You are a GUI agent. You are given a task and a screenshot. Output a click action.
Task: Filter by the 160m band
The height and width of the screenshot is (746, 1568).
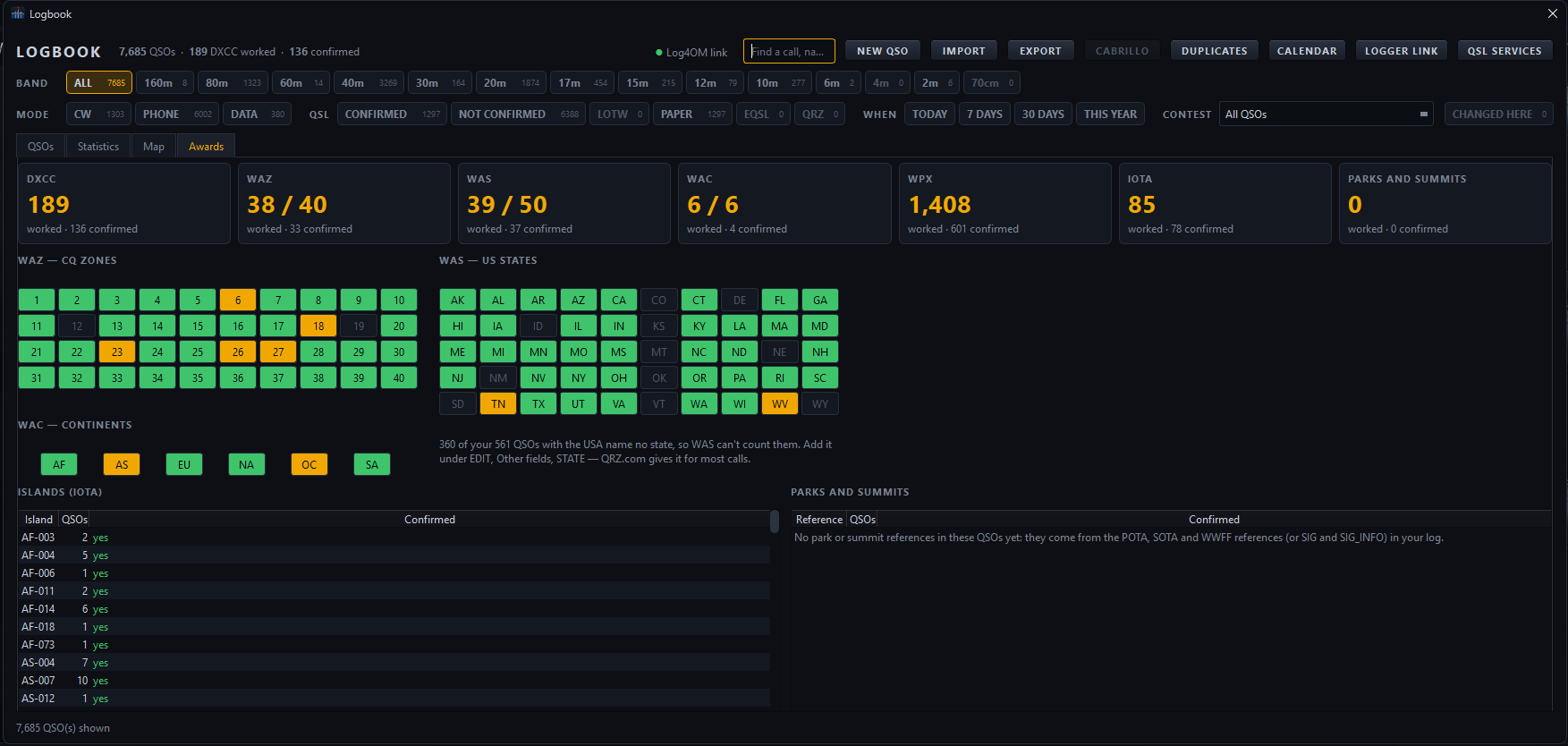165,83
